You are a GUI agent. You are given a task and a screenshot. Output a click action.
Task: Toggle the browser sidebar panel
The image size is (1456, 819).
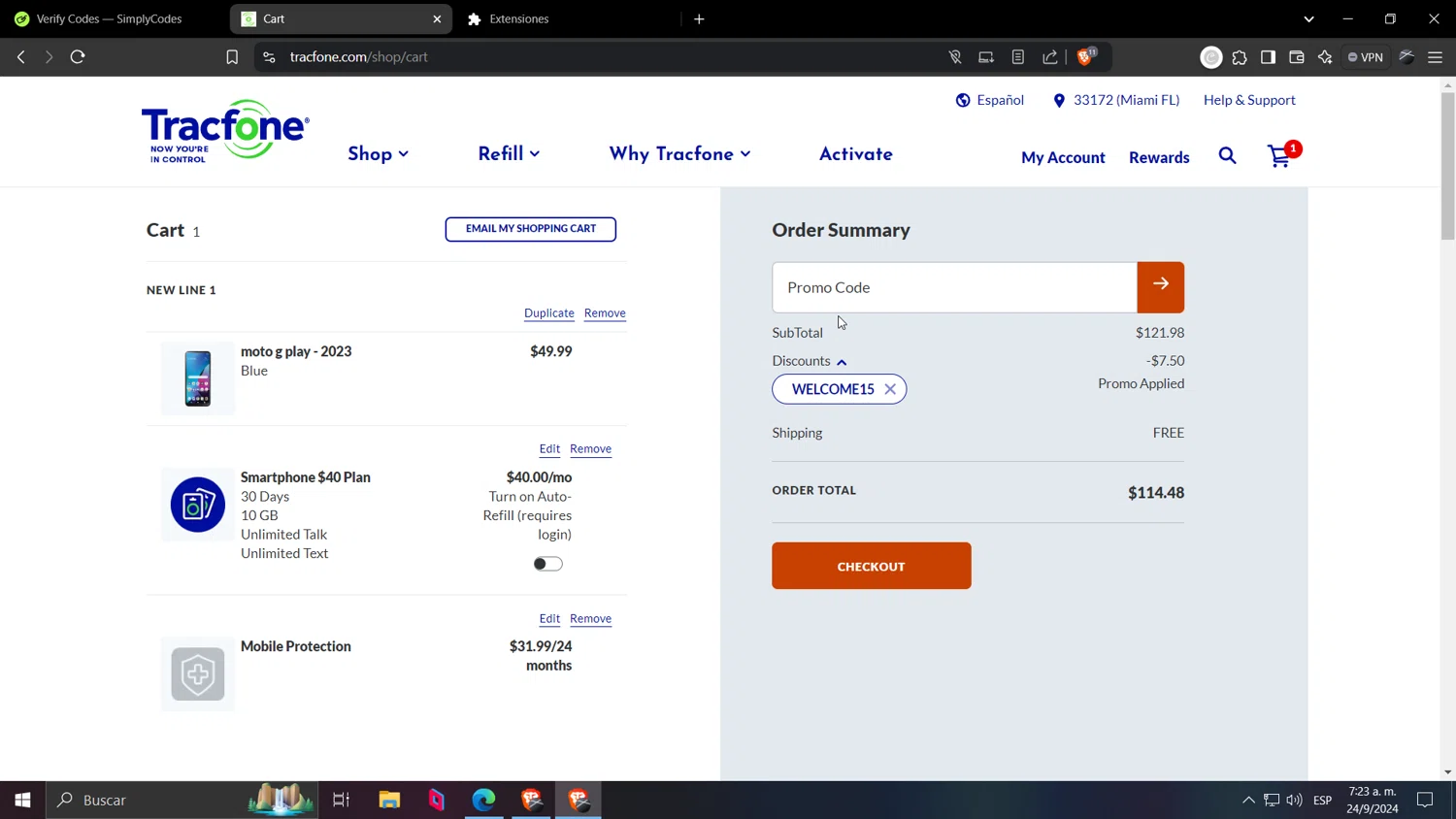tap(1268, 57)
